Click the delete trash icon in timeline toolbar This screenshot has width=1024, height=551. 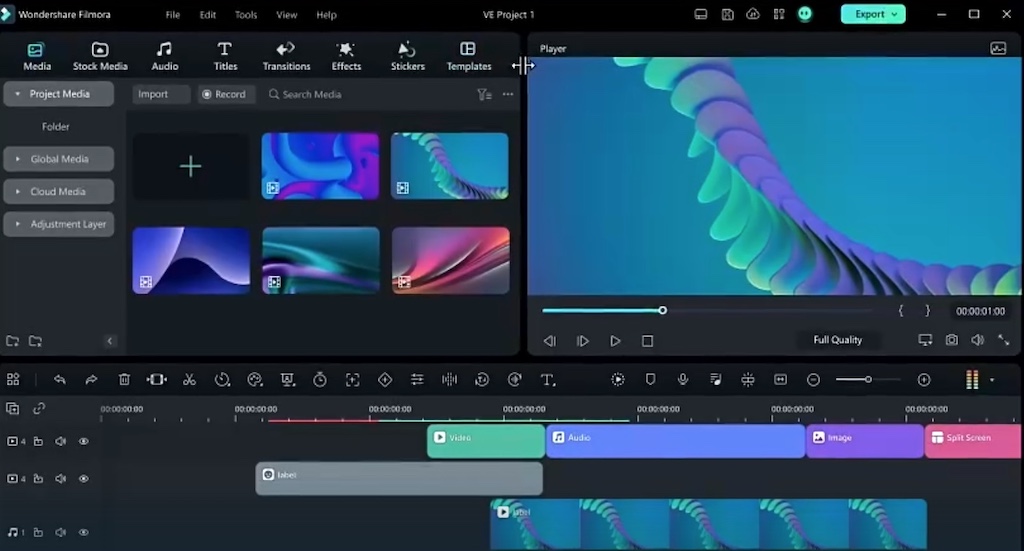[124, 379]
